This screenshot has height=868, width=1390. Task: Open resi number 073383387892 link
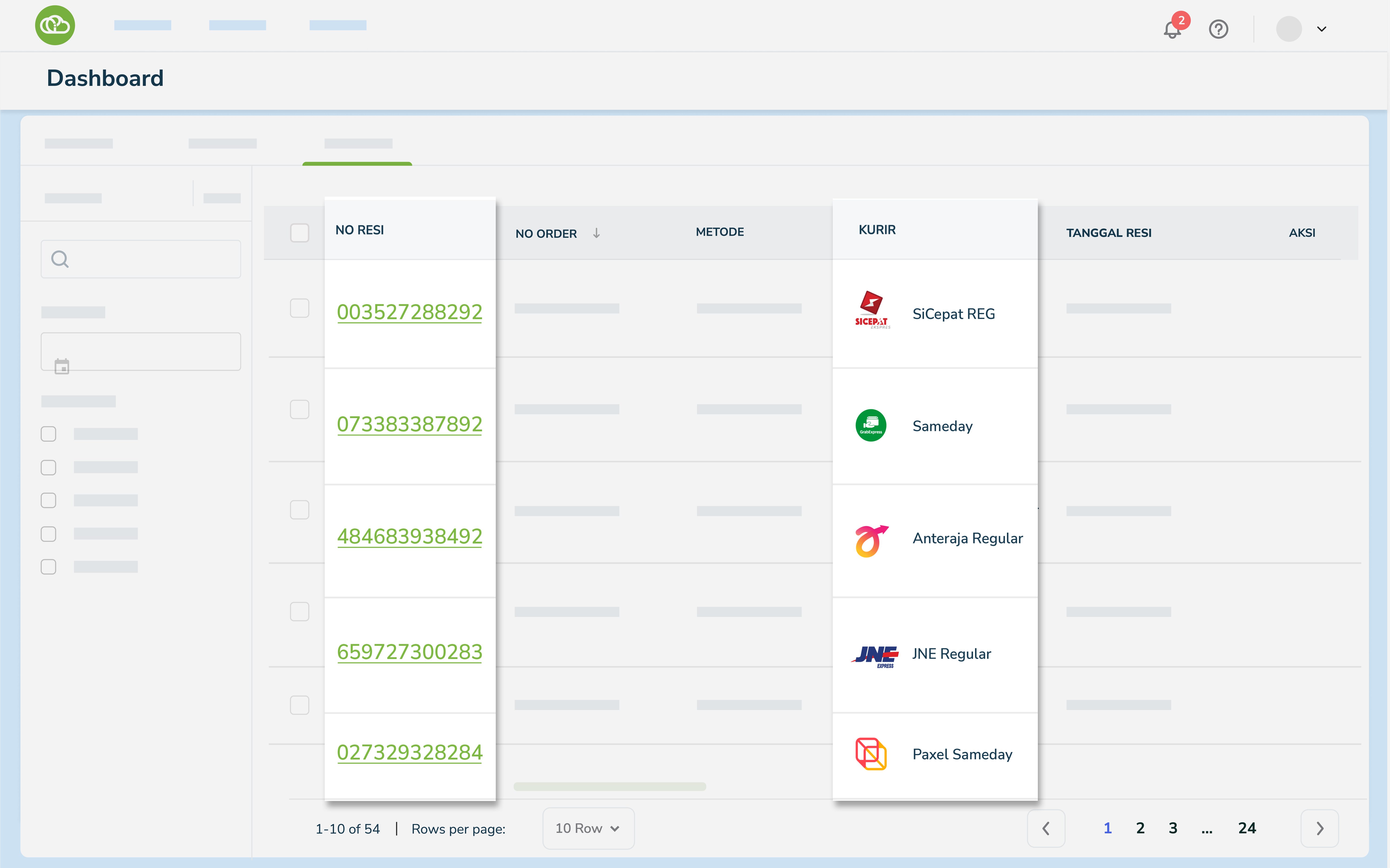click(x=409, y=424)
